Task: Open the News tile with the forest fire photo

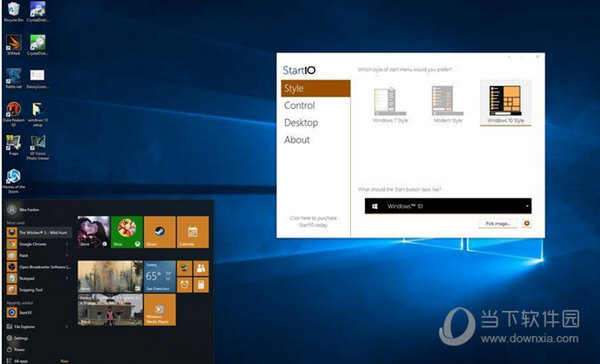Action: click(110, 277)
